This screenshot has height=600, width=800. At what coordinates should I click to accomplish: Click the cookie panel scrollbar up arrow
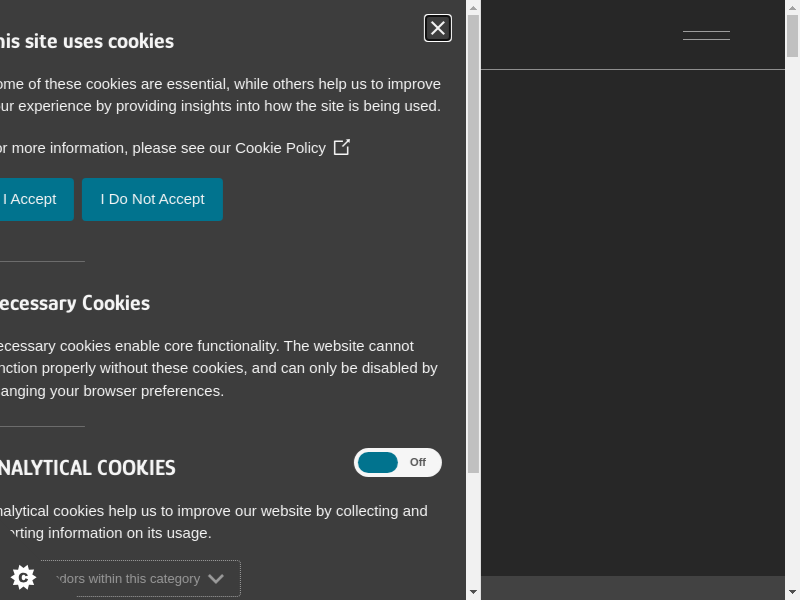(x=473, y=7)
